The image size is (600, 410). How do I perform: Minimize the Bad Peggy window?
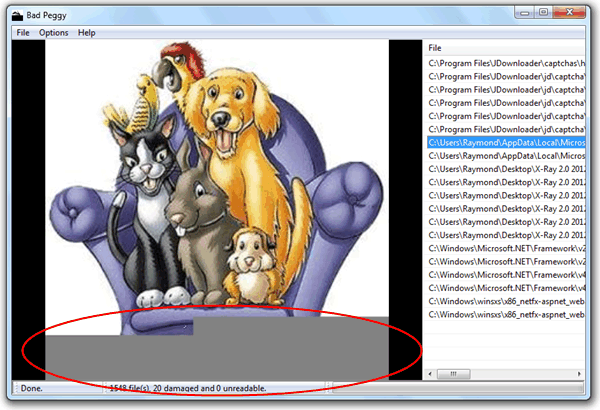point(524,13)
